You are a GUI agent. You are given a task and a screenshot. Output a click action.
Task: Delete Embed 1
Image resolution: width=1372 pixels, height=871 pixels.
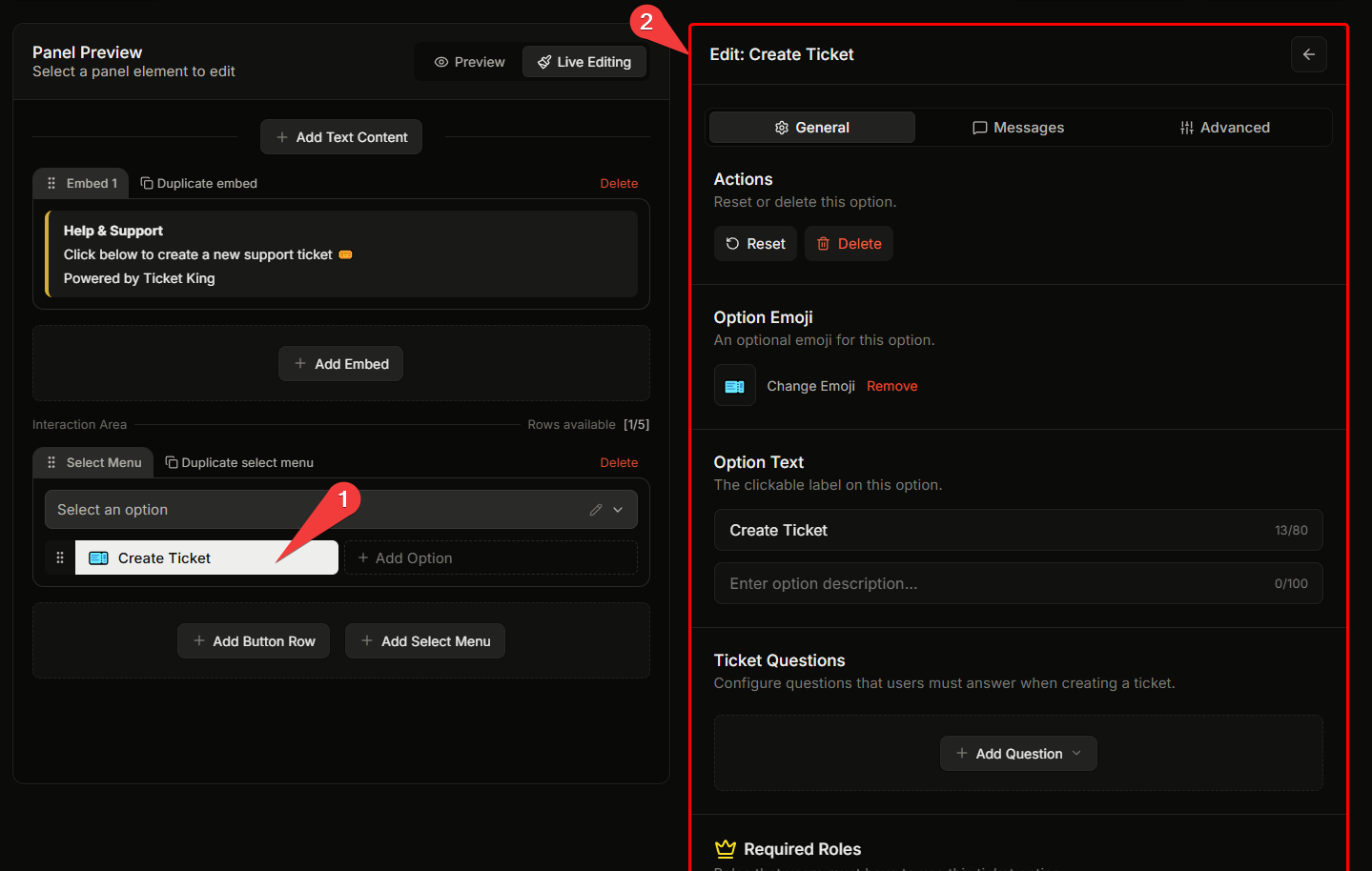(x=619, y=183)
